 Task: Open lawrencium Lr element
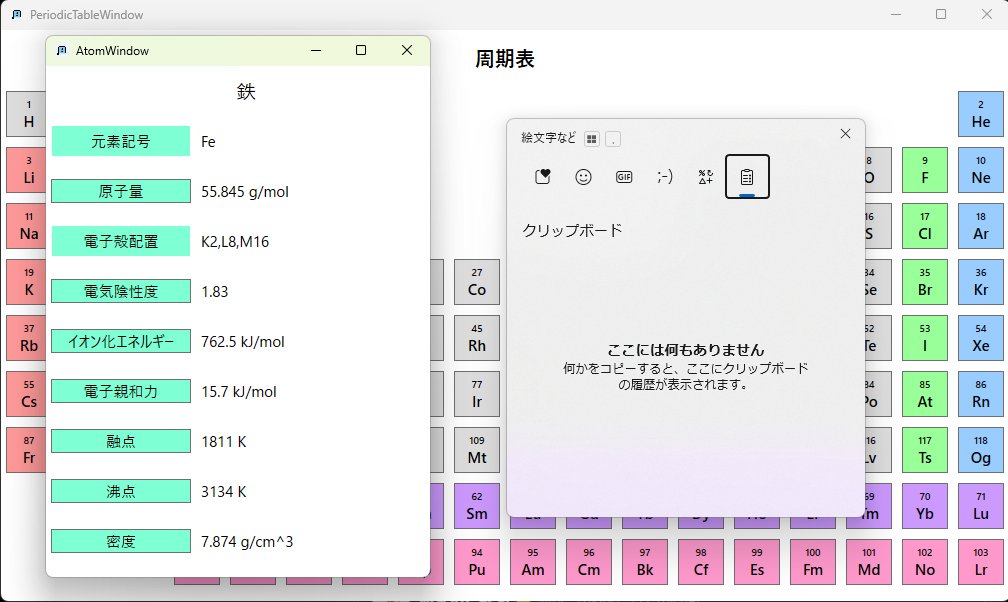(980, 561)
